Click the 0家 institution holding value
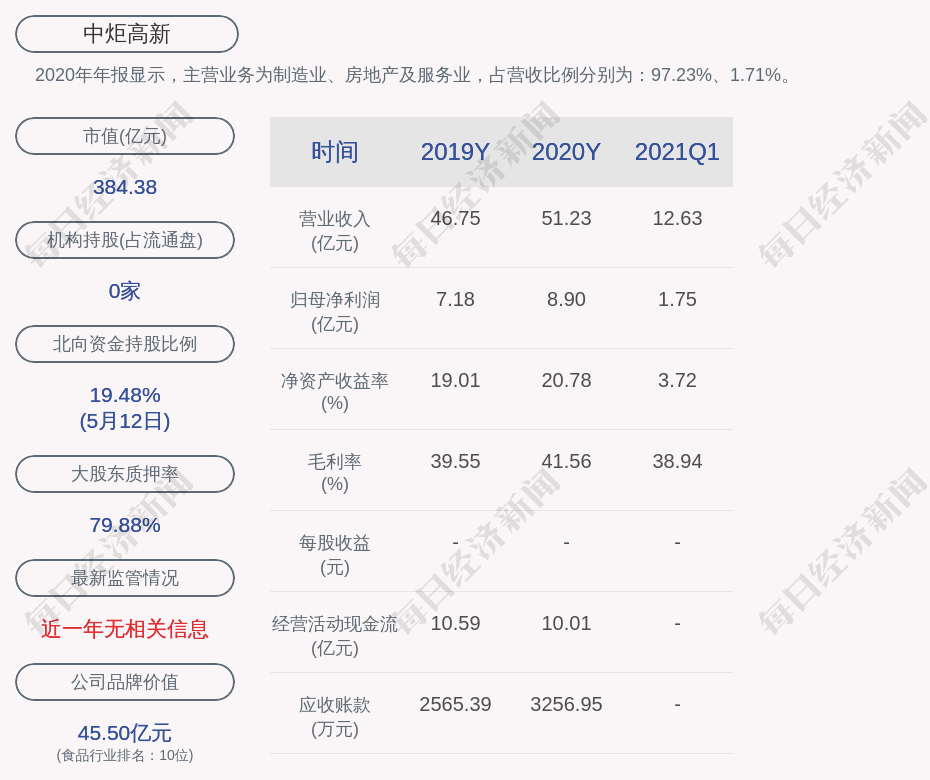930x780 pixels. [125, 291]
